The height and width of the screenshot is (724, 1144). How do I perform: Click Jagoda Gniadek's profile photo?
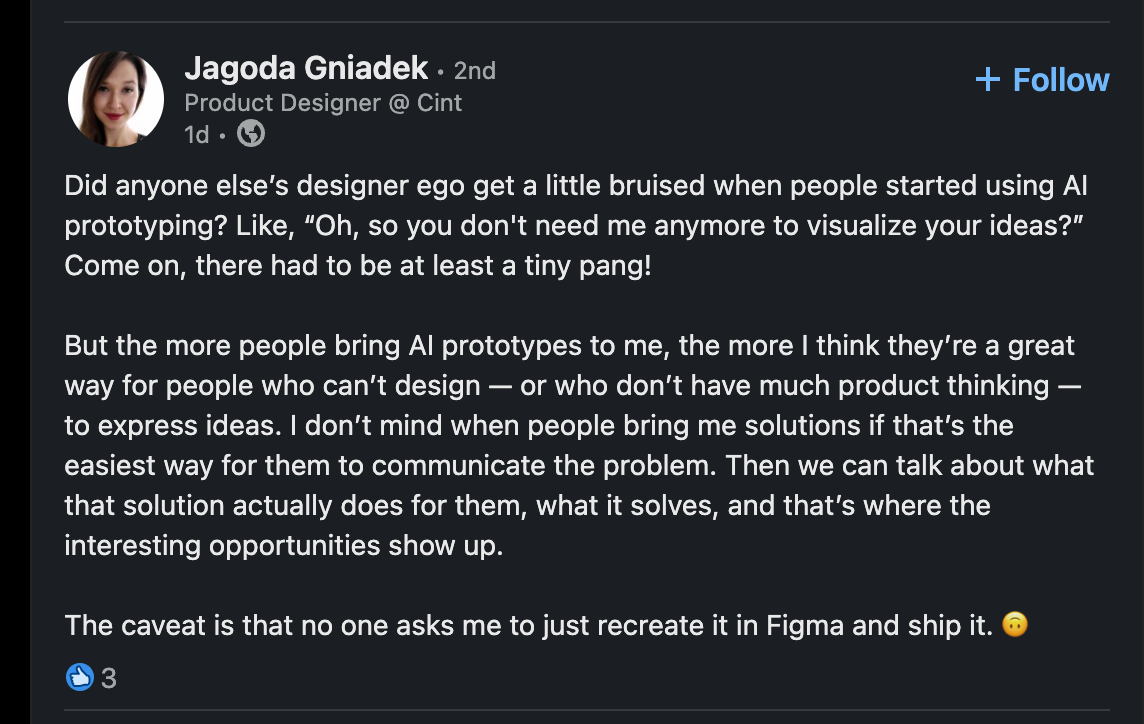click(x=116, y=99)
